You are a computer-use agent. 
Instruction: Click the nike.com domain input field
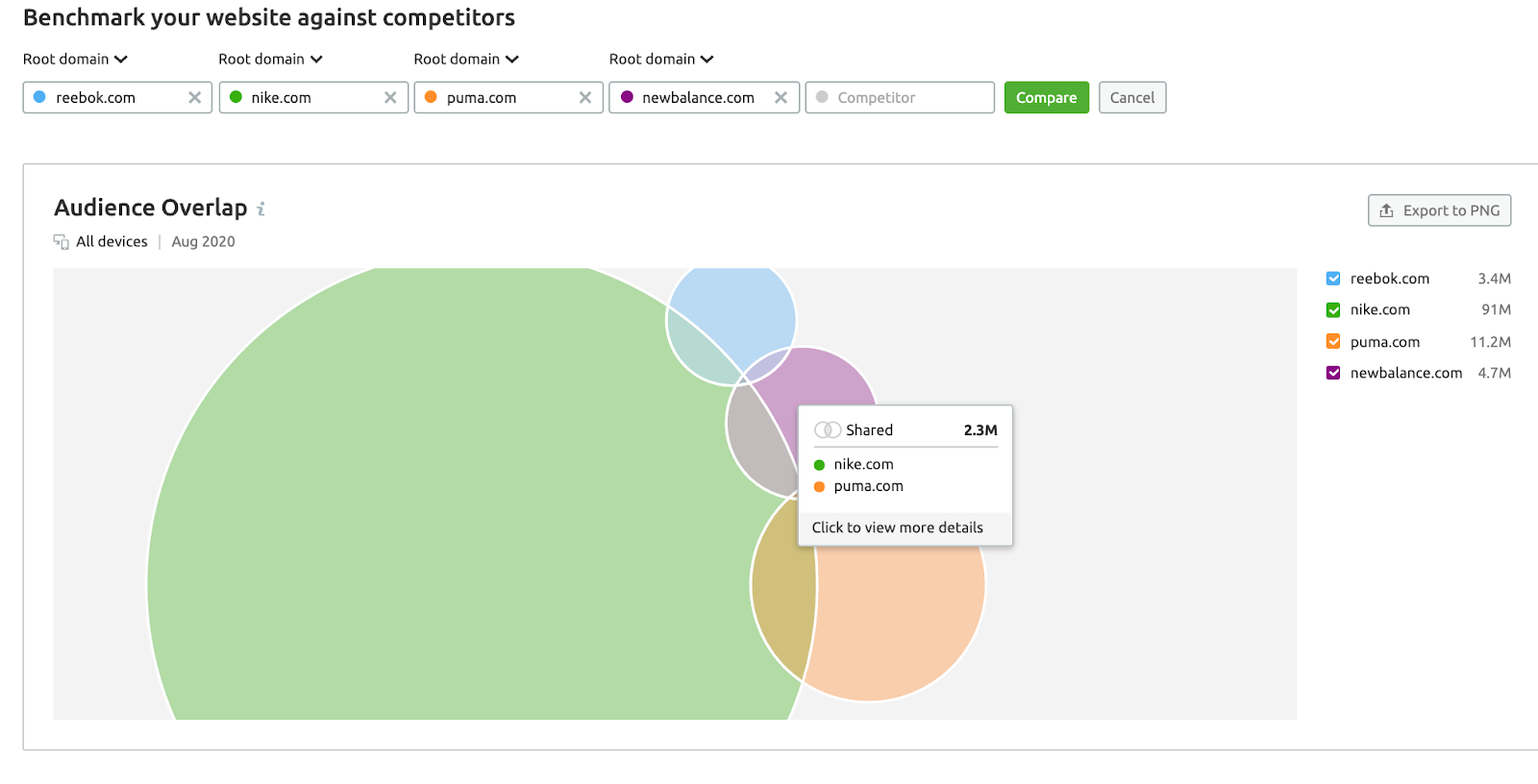[313, 97]
